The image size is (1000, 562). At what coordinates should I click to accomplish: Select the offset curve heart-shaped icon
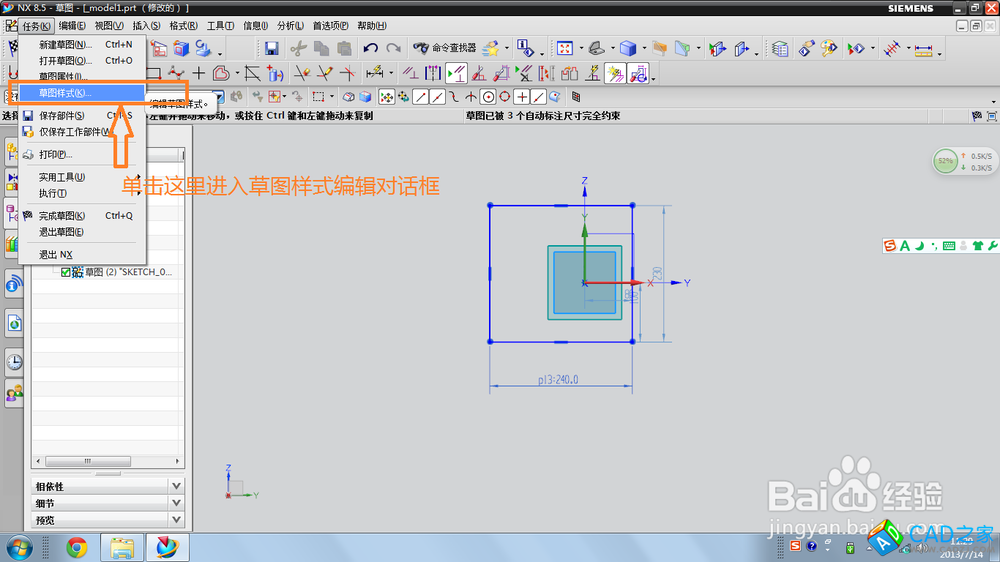[221, 73]
